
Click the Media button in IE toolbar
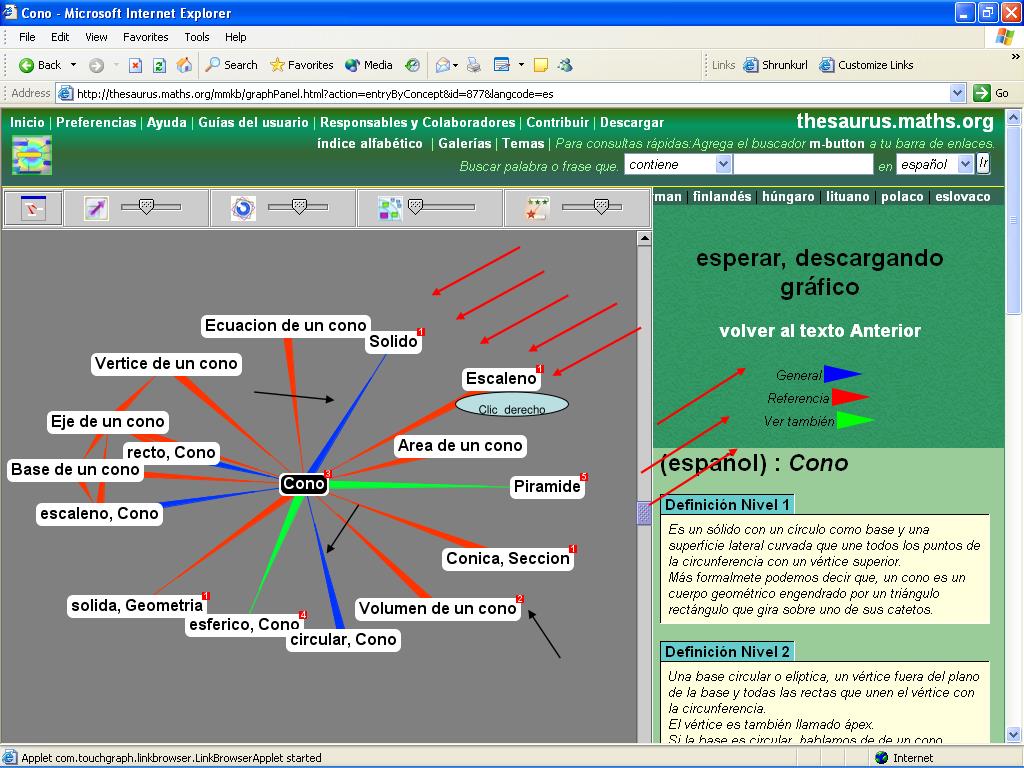(369, 65)
